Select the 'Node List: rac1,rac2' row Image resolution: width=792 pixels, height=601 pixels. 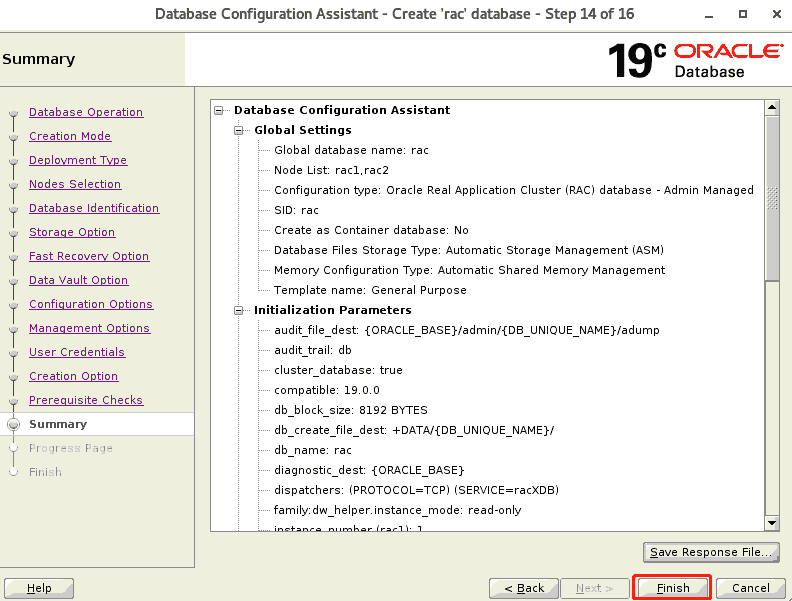pos(331,170)
